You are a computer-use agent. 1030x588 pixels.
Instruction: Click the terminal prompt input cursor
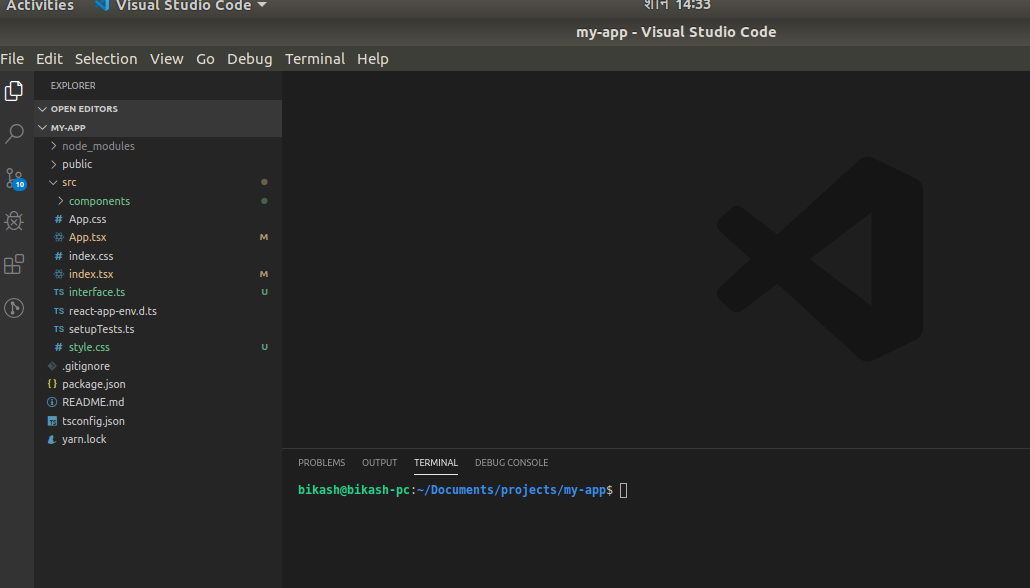(623, 490)
